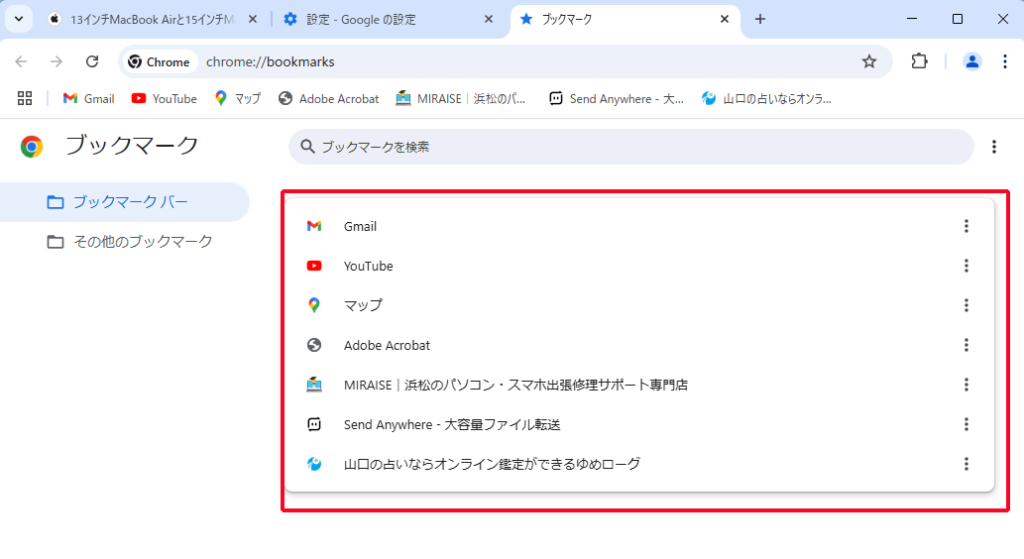Close the 13インチMacBook Air tab
Viewport: 1024px width, 559px height.
pos(253,20)
